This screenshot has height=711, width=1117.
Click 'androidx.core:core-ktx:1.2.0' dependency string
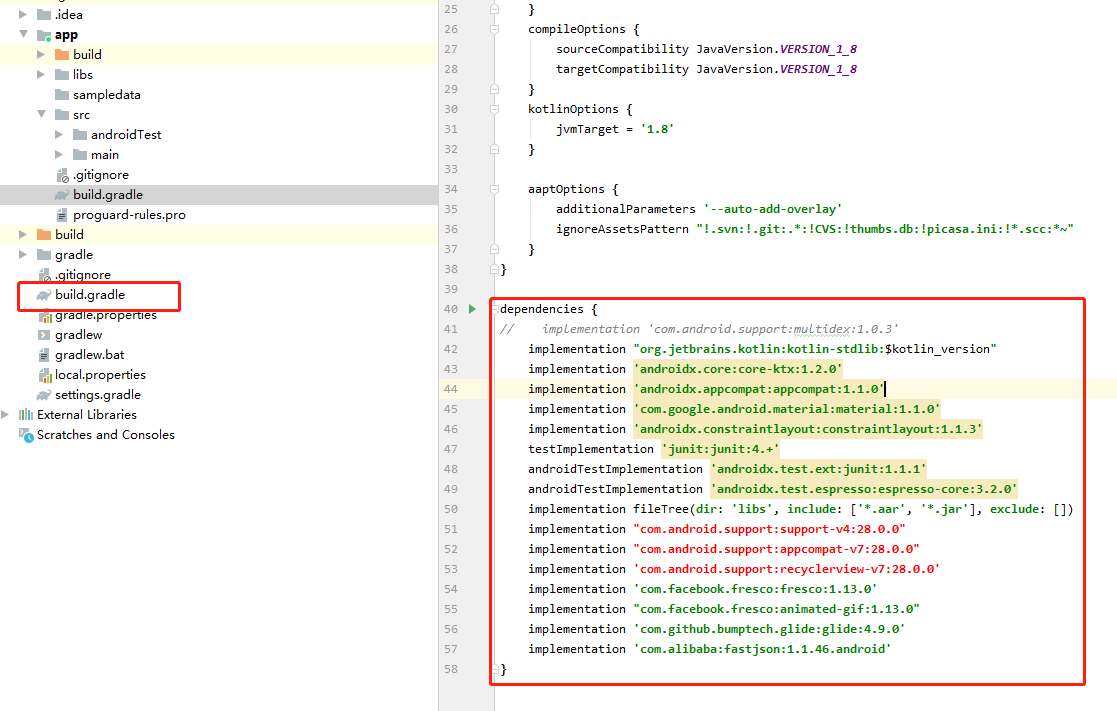click(x=738, y=369)
